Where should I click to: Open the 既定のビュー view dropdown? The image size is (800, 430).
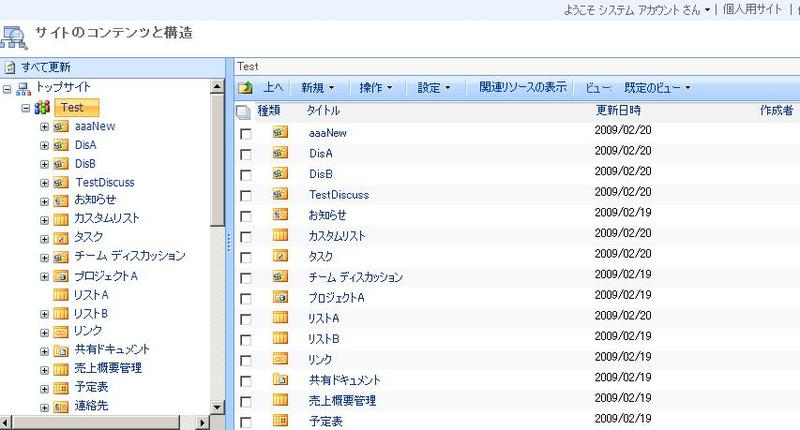[x=657, y=88]
